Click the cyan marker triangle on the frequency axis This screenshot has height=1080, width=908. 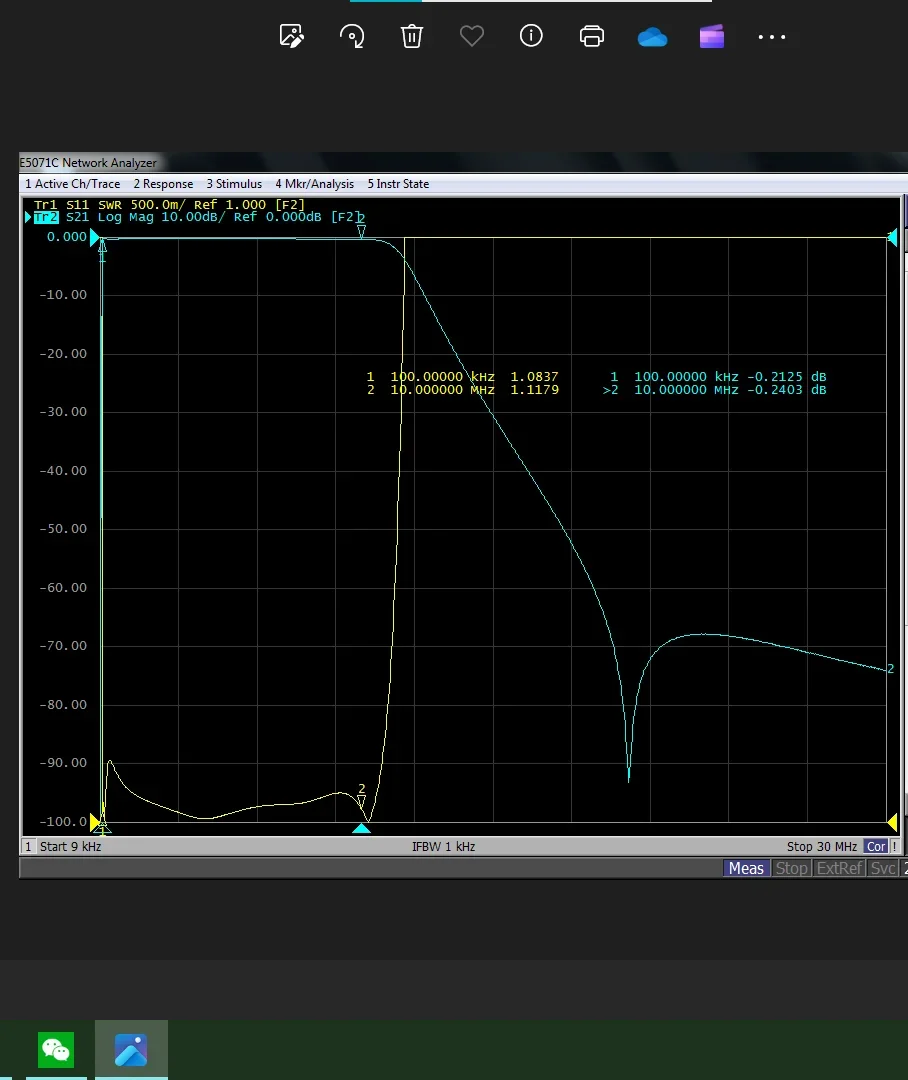(362, 828)
